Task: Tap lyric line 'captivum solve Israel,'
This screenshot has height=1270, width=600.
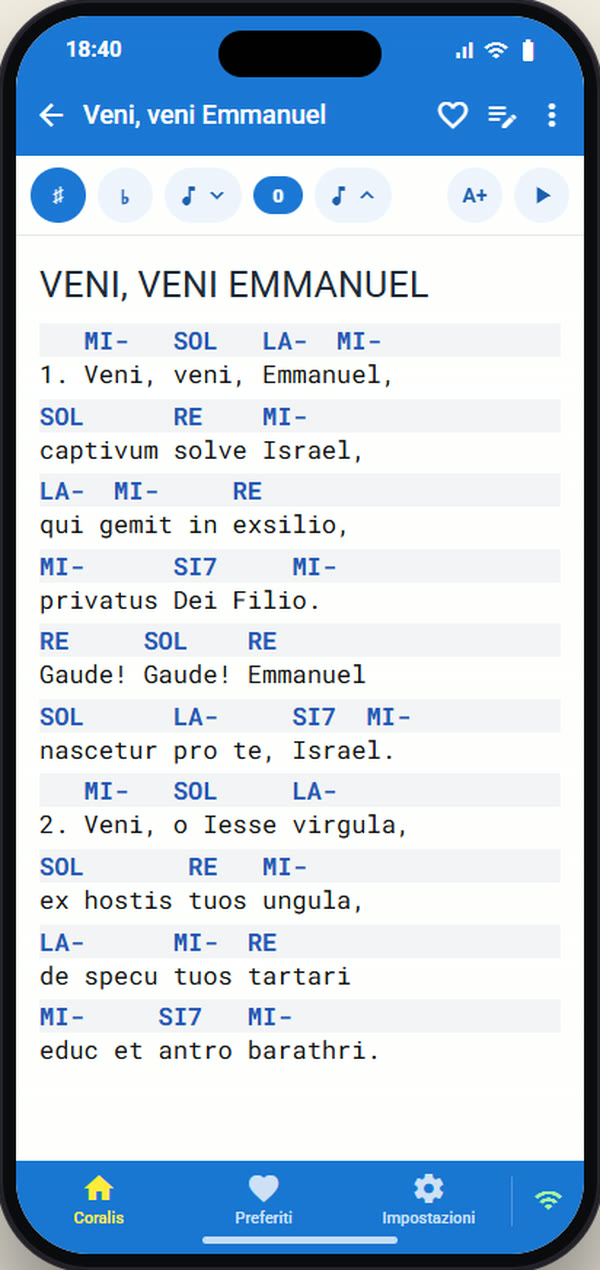Action: click(x=202, y=450)
